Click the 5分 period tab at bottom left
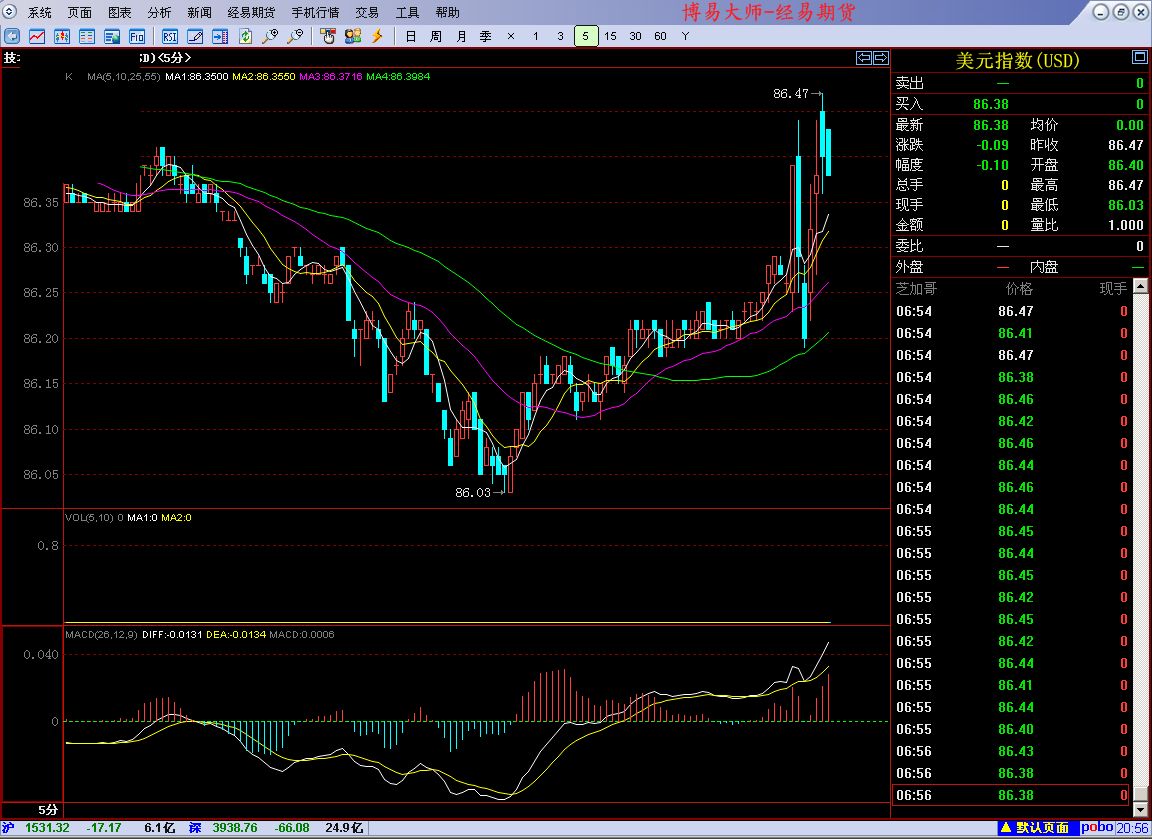This screenshot has height=839, width=1152. [48, 810]
